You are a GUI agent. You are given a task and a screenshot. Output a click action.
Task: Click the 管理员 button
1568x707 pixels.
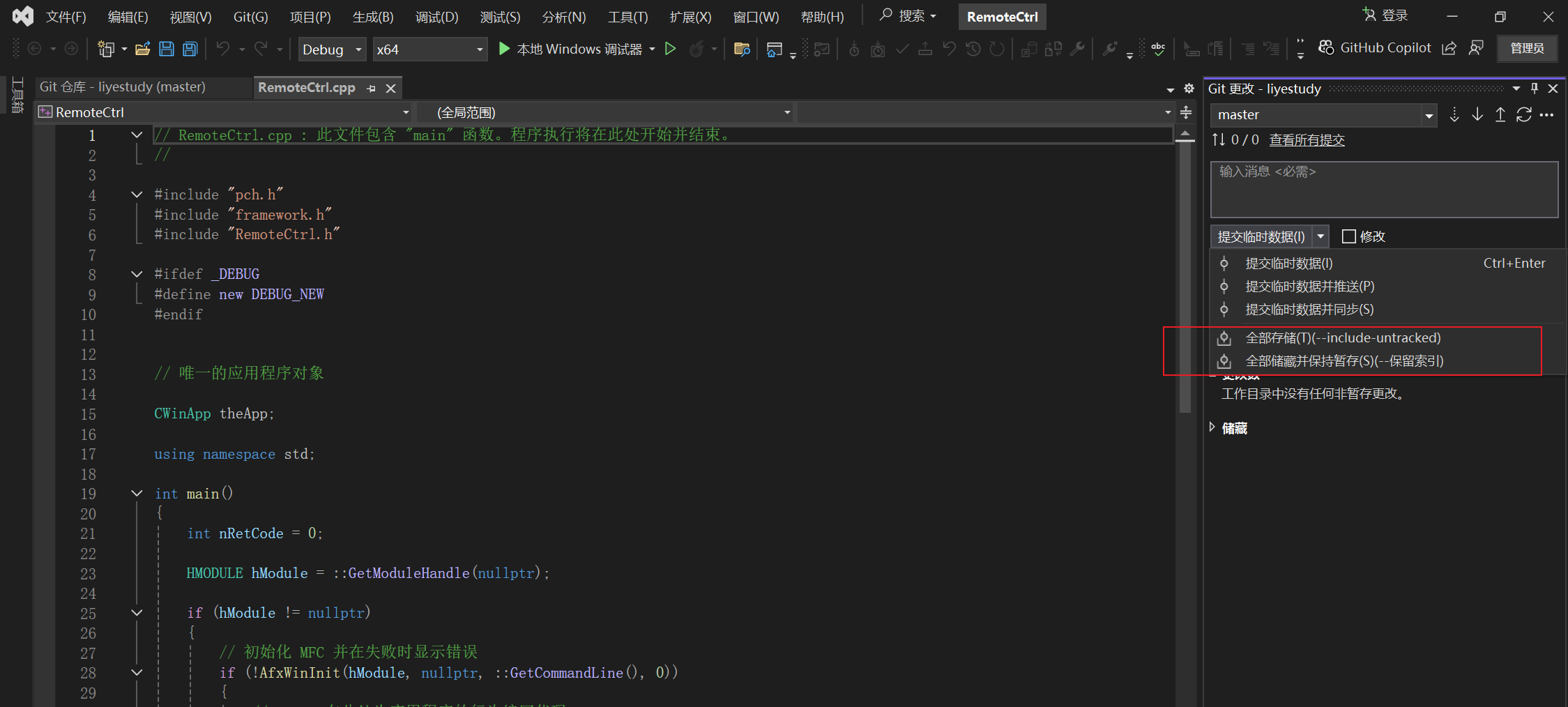coord(1527,48)
